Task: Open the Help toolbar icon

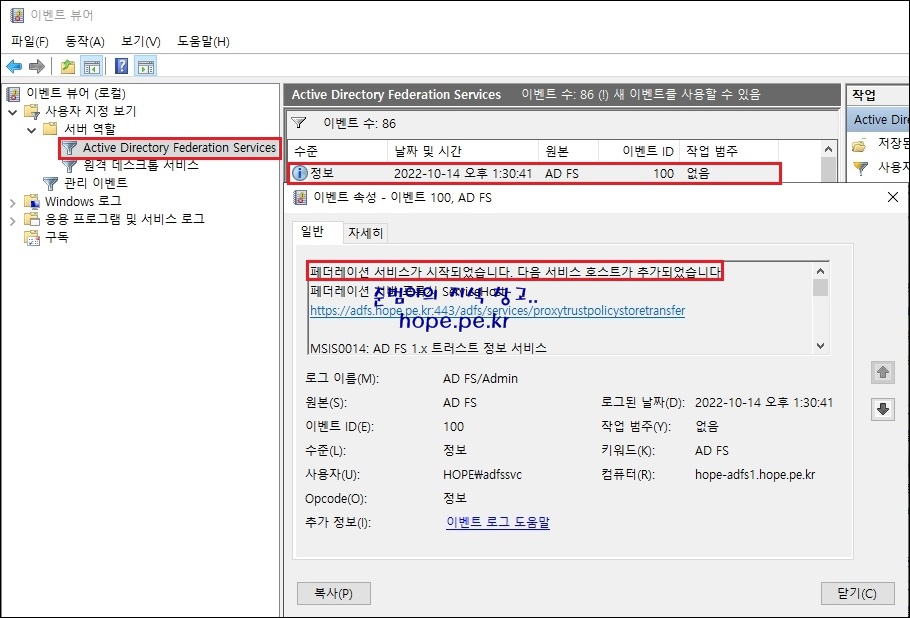Action: (x=121, y=66)
